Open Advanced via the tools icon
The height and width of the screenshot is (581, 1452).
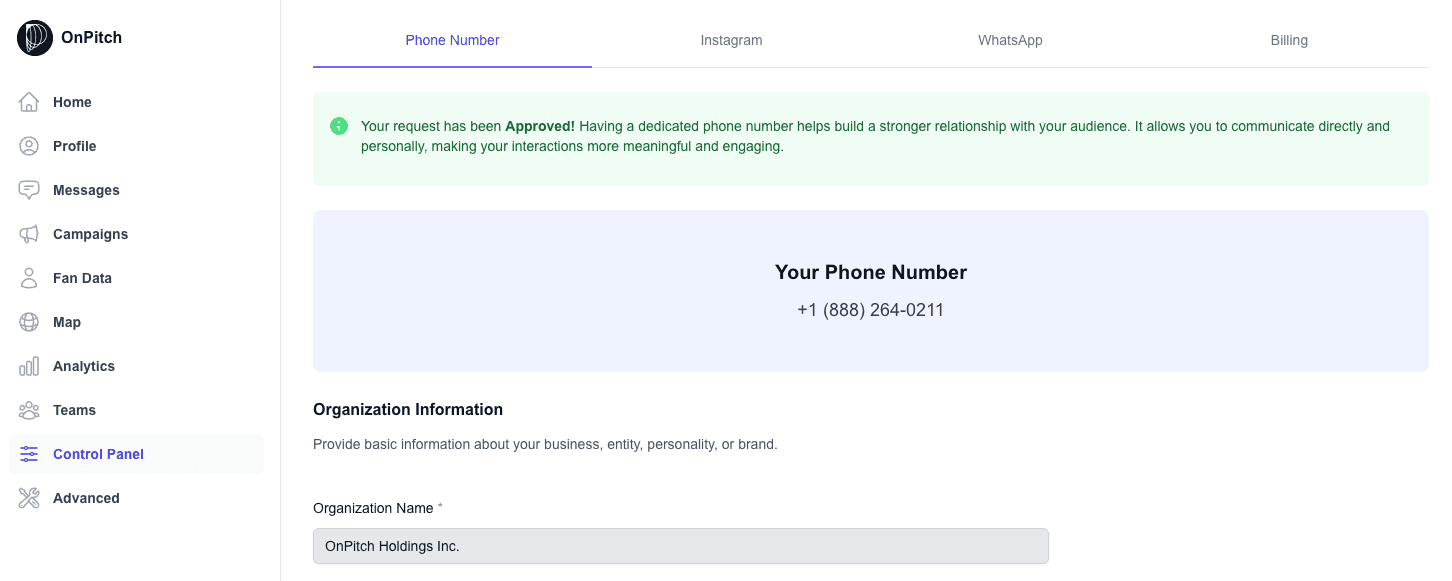(29, 498)
